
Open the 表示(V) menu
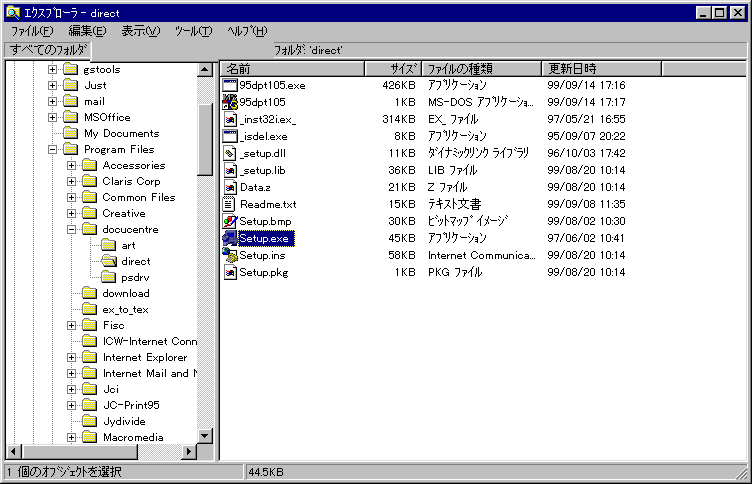point(141,31)
